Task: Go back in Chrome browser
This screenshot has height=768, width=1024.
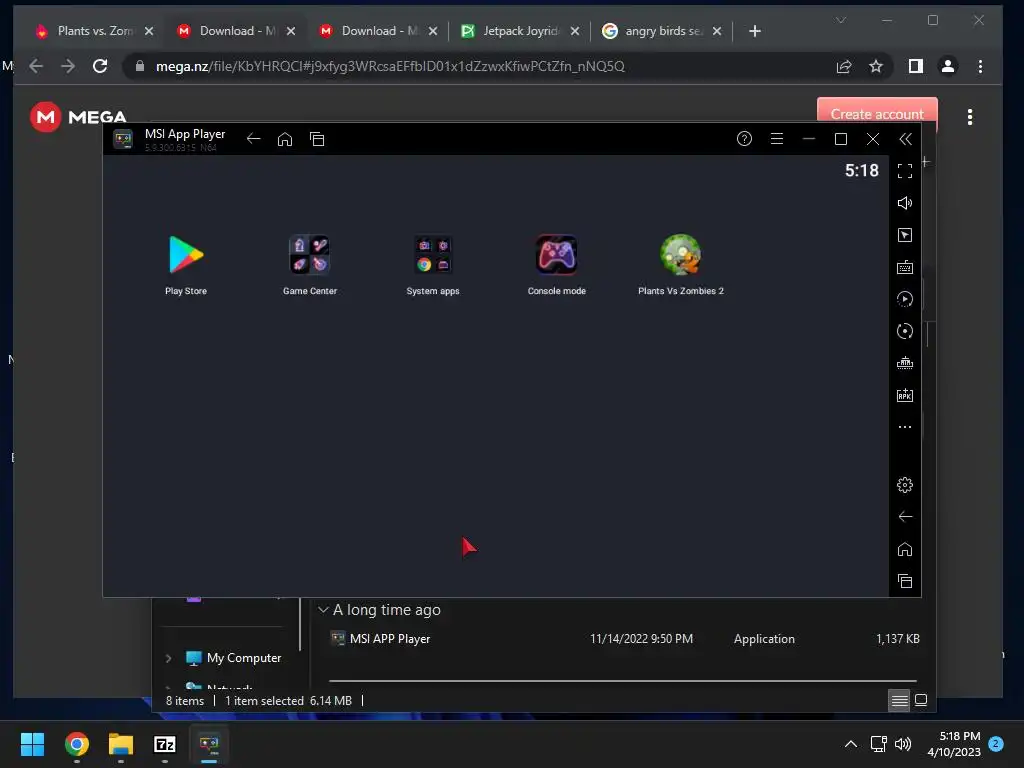Action: click(36, 66)
